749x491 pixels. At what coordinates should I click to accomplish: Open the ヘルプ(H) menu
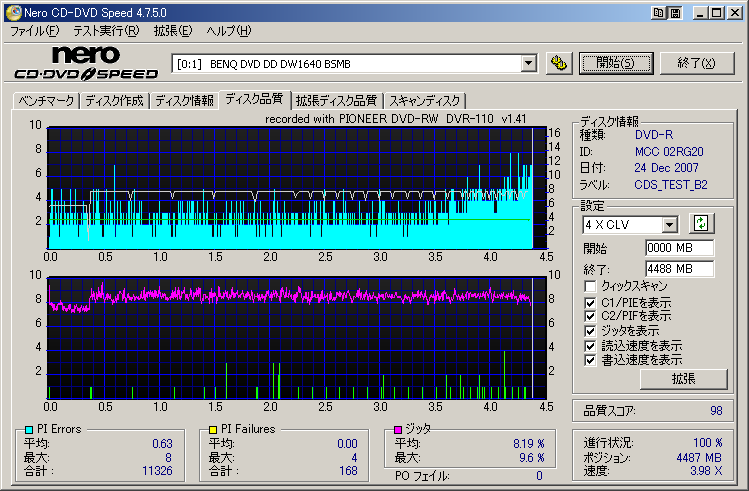(229, 31)
